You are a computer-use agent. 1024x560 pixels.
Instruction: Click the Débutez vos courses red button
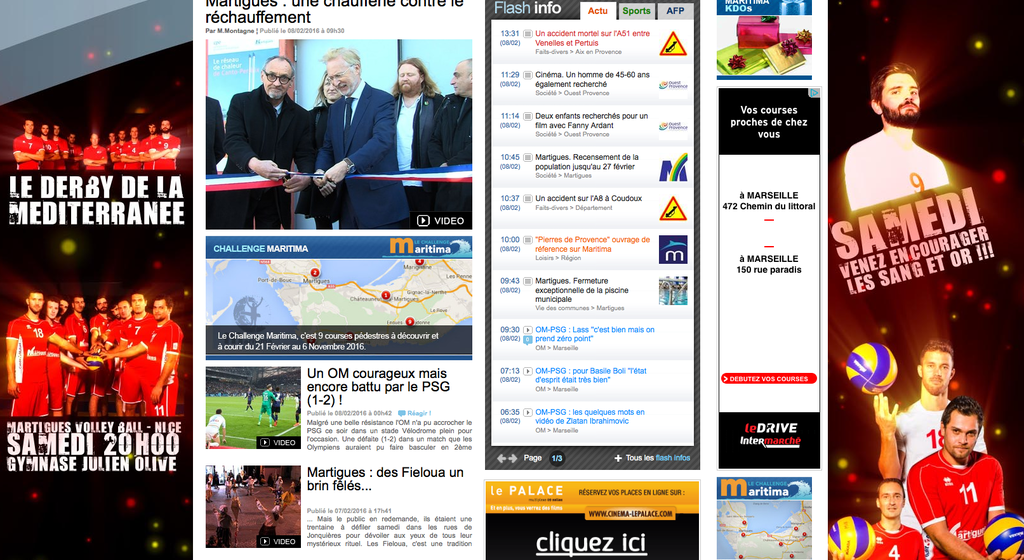point(768,379)
